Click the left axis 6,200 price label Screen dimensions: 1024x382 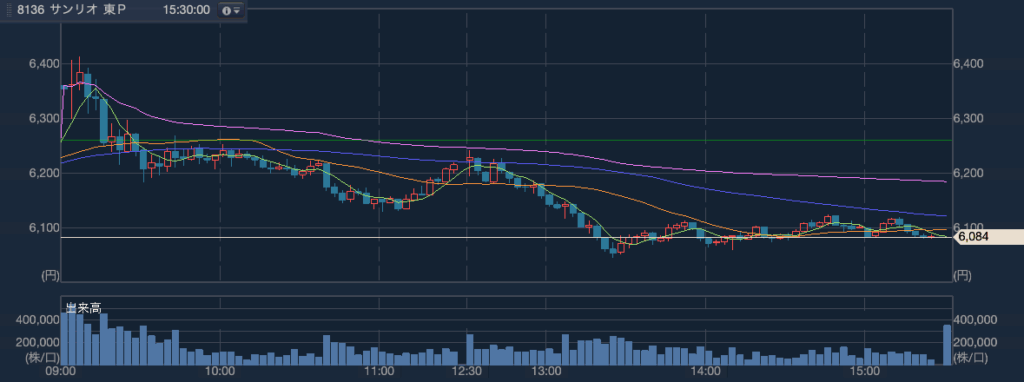tap(43, 174)
